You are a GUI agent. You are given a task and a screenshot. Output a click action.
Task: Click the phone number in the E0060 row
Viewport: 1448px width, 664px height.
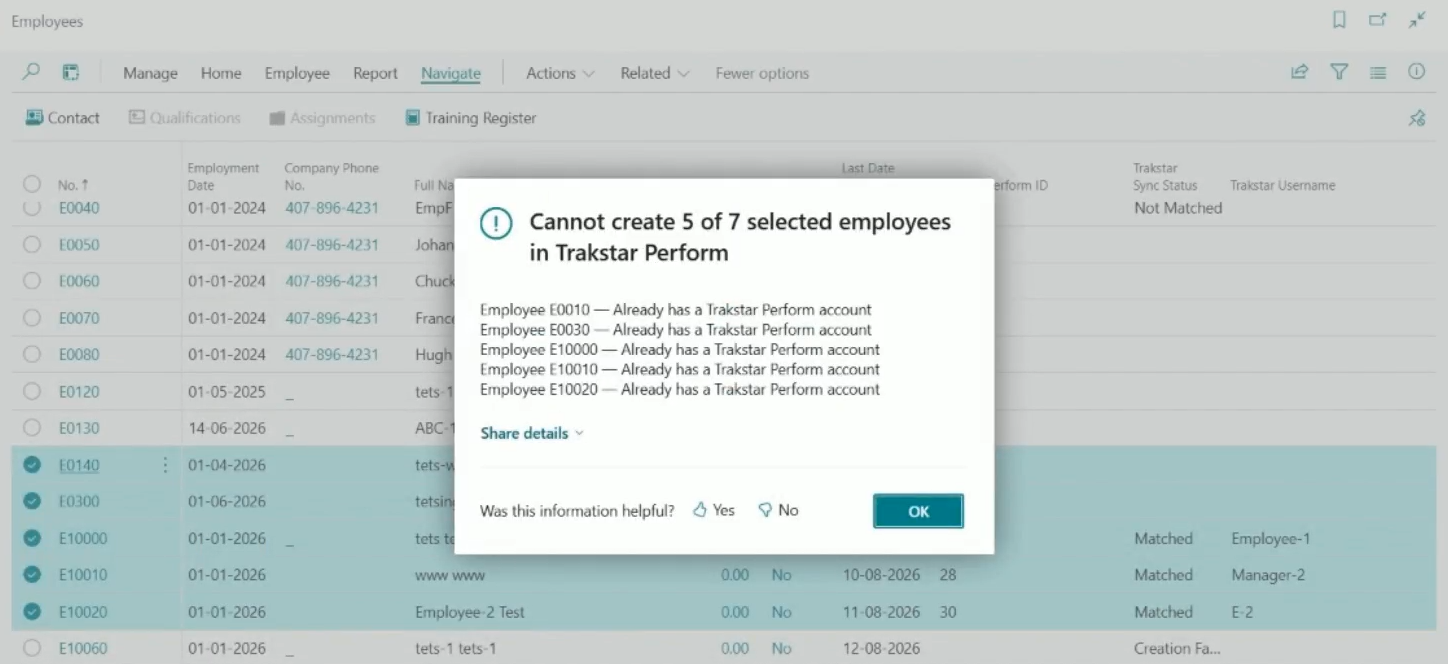[x=332, y=281]
